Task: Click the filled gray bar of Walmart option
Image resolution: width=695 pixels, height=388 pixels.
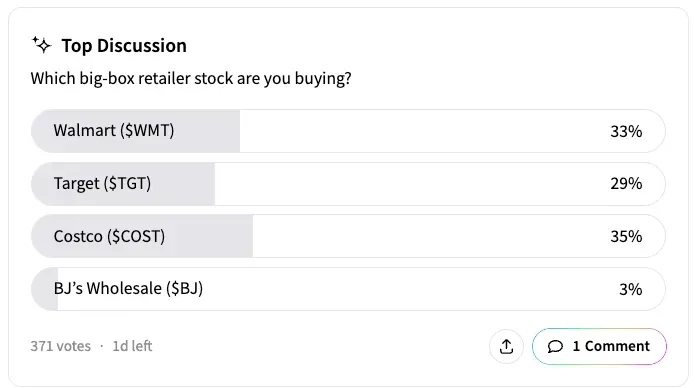Action: click(x=136, y=131)
